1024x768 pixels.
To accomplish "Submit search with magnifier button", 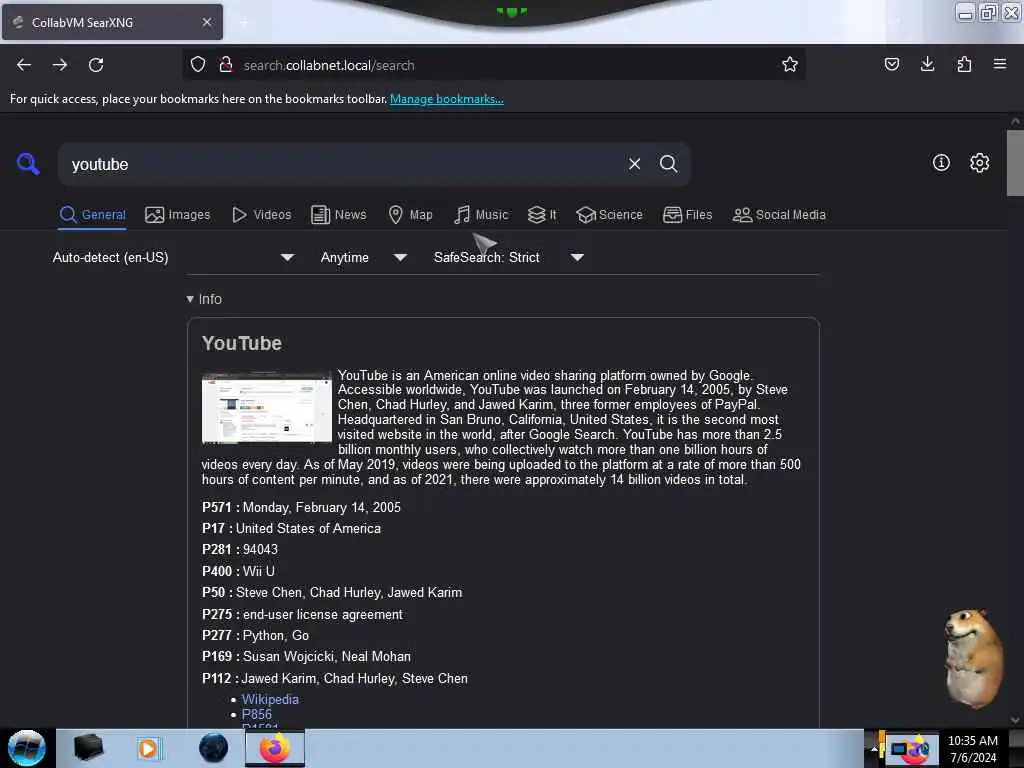I will [x=668, y=164].
